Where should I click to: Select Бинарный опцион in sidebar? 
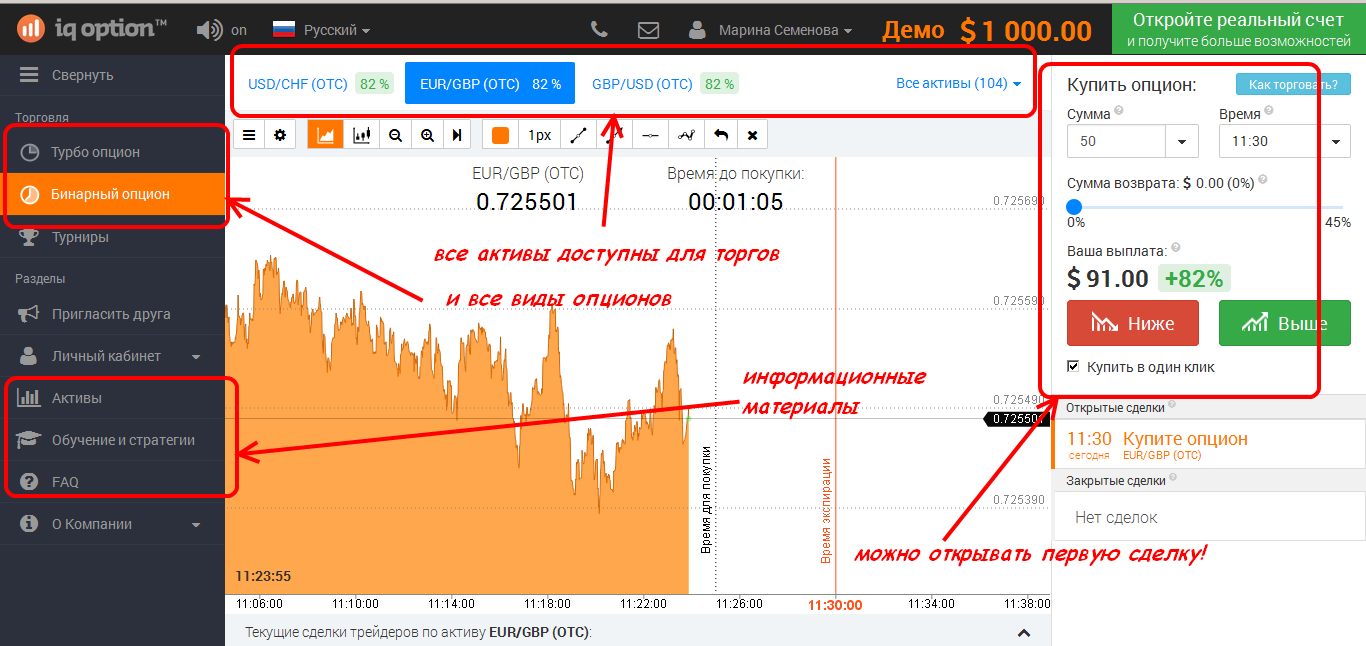(x=112, y=194)
